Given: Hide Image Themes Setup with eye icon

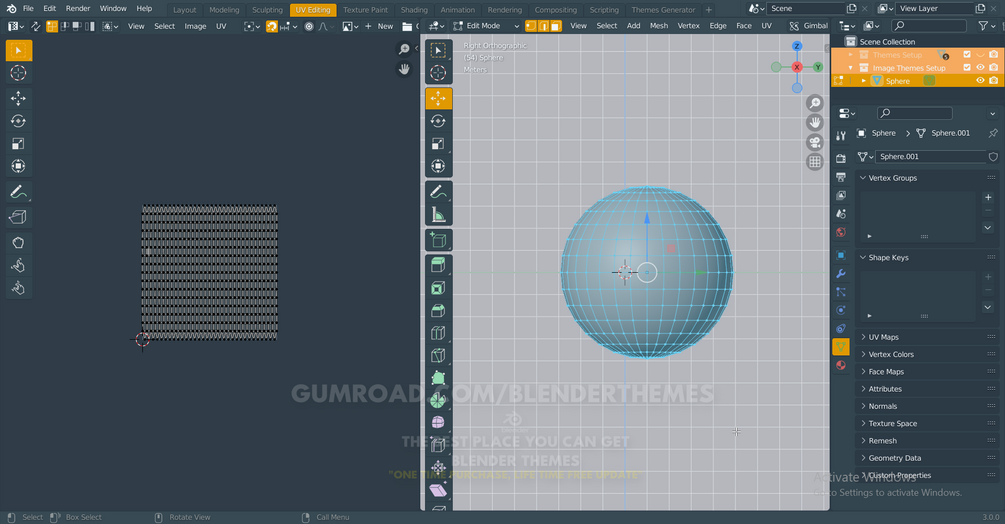Looking at the screenshot, I should point(980,67).
